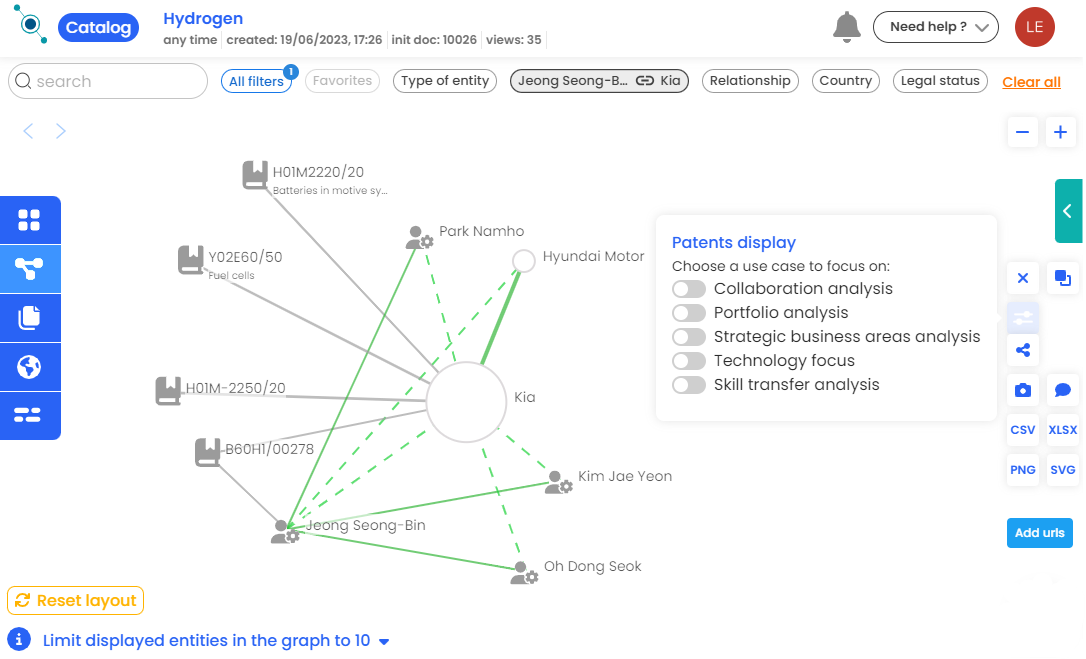
Task: Open the limit displayed entities dropdown
Action: (384, 642)
